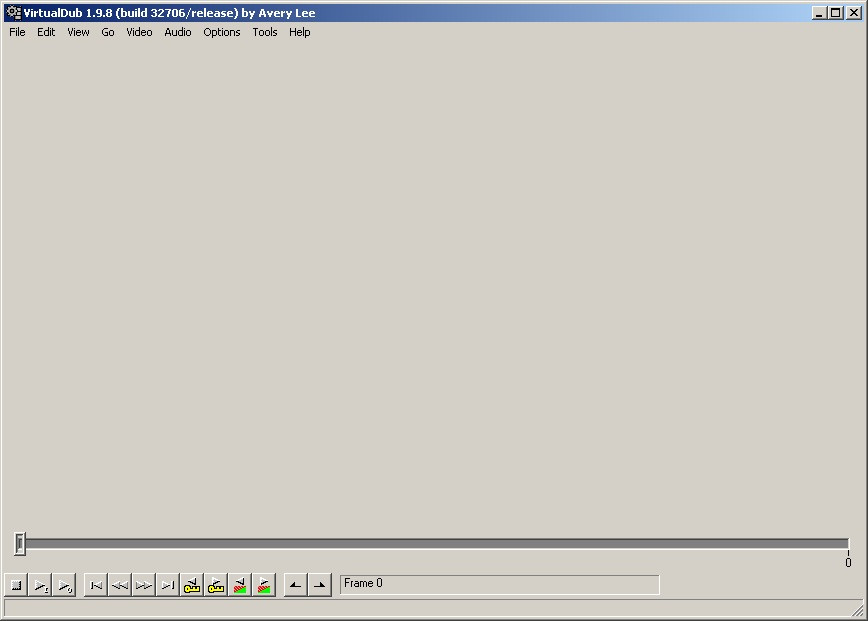Viewport: 868px width, 621px height.
Task: Scan forward to next scene
Action: pyautogui.click(x=264, y=585)
